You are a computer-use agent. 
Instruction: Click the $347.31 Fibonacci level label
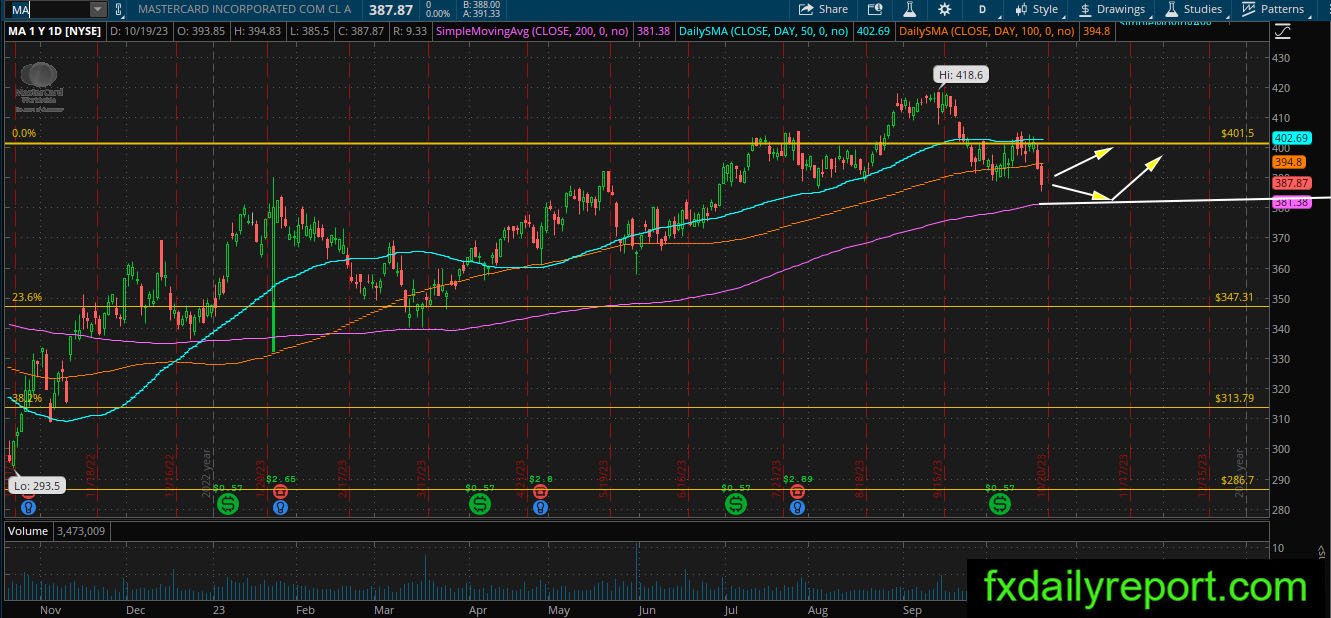[x=1234, y=297]
